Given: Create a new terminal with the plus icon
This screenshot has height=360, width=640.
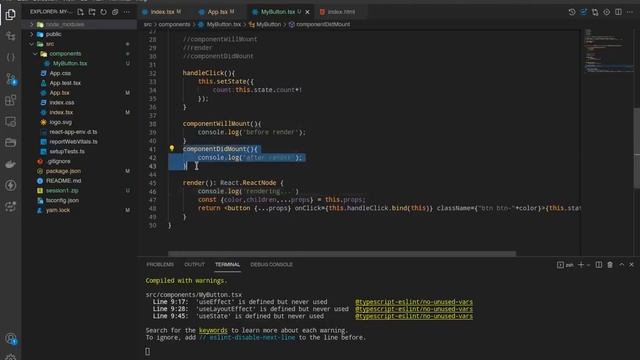Looking at the screenshot, I should pos(581,264).
